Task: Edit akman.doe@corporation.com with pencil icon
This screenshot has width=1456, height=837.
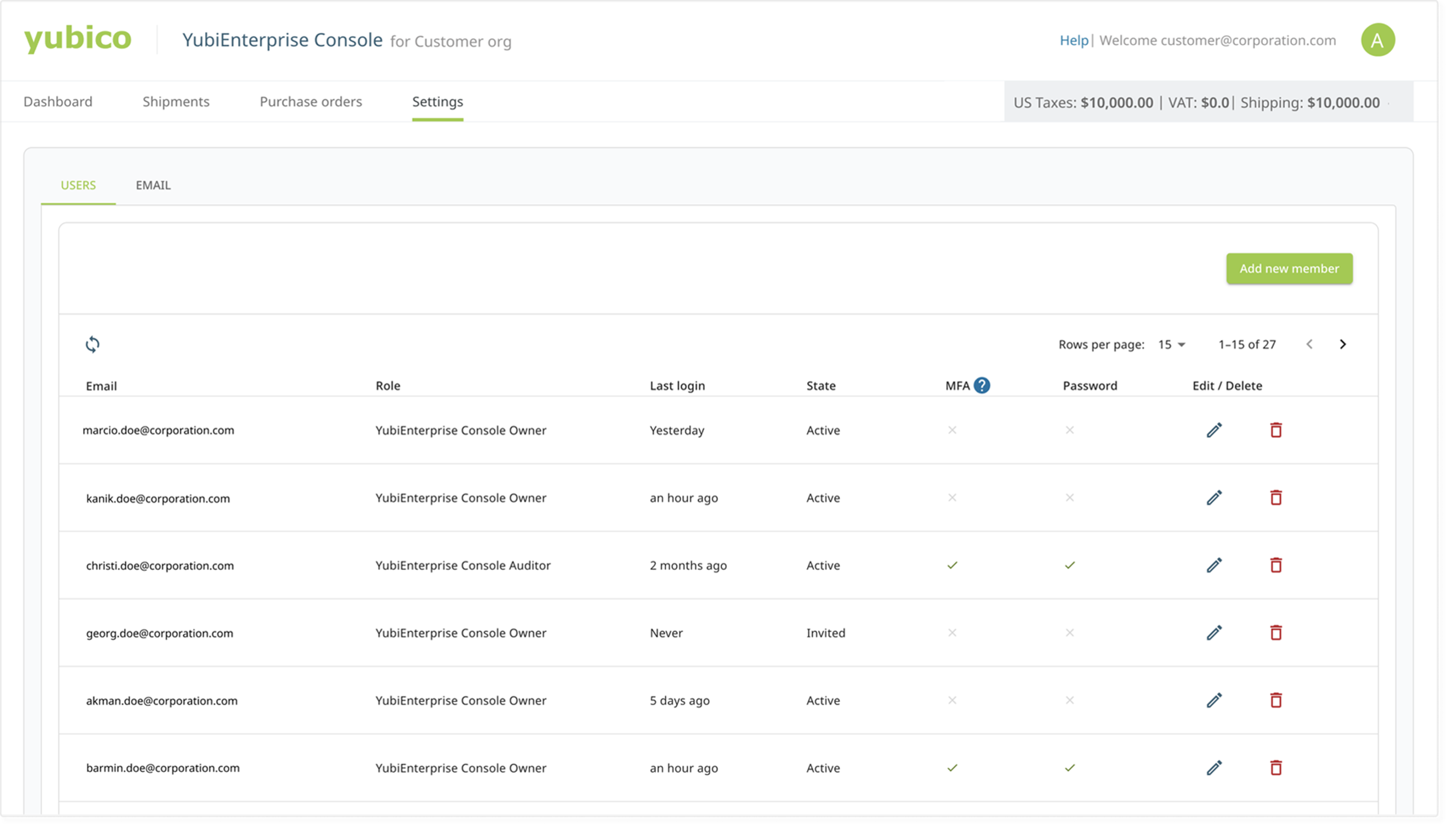Action: 1214,700
